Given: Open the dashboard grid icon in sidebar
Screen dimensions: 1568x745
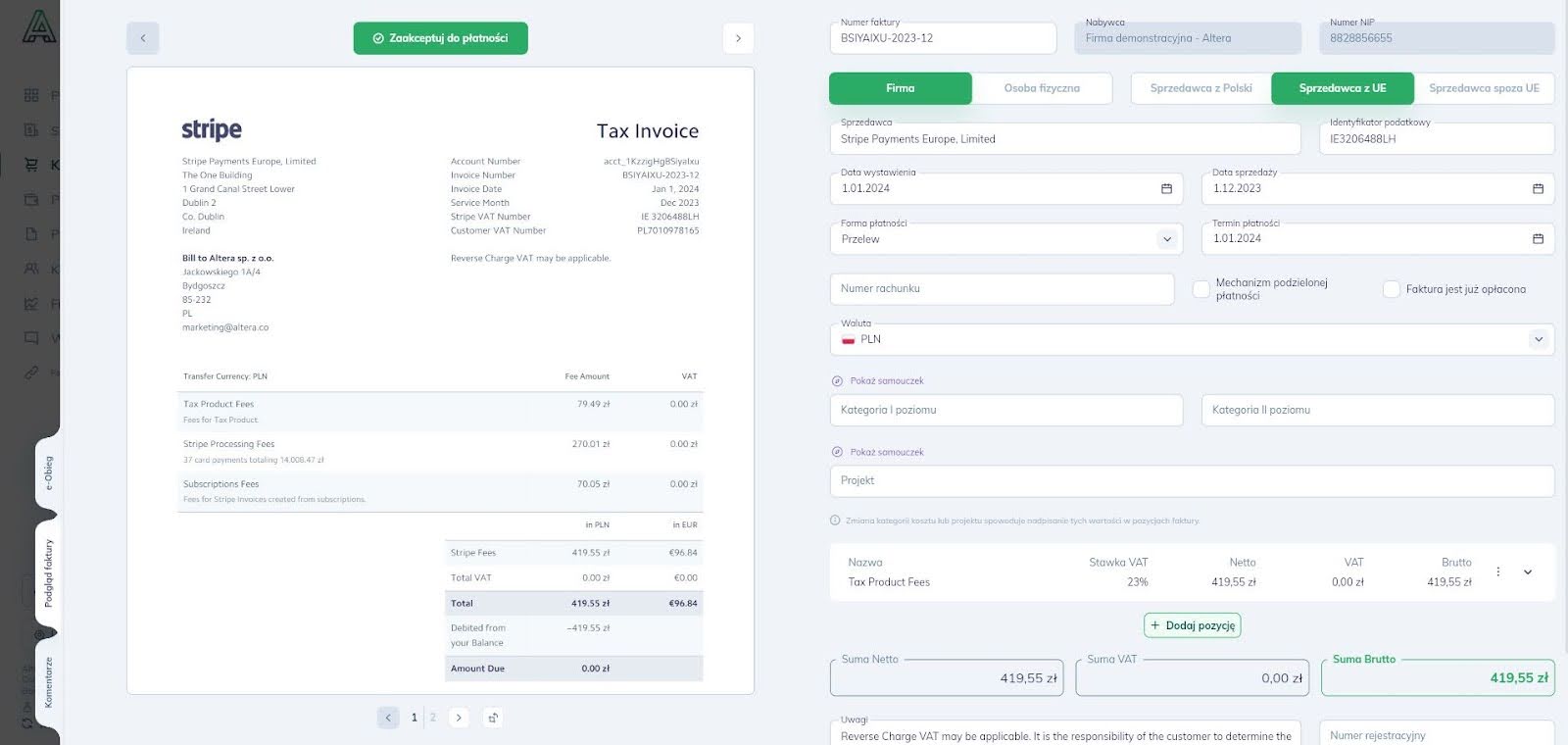Looking at the screenshot, I should 31,95.
